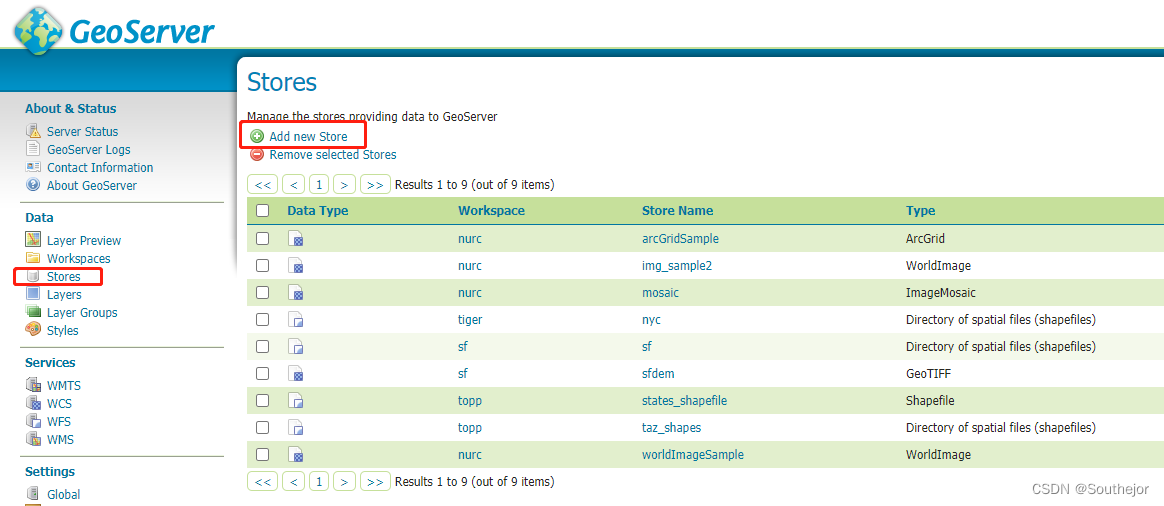The image size is (1164, 506).
Task: Sort table by Data Type column
Action: 318,211
